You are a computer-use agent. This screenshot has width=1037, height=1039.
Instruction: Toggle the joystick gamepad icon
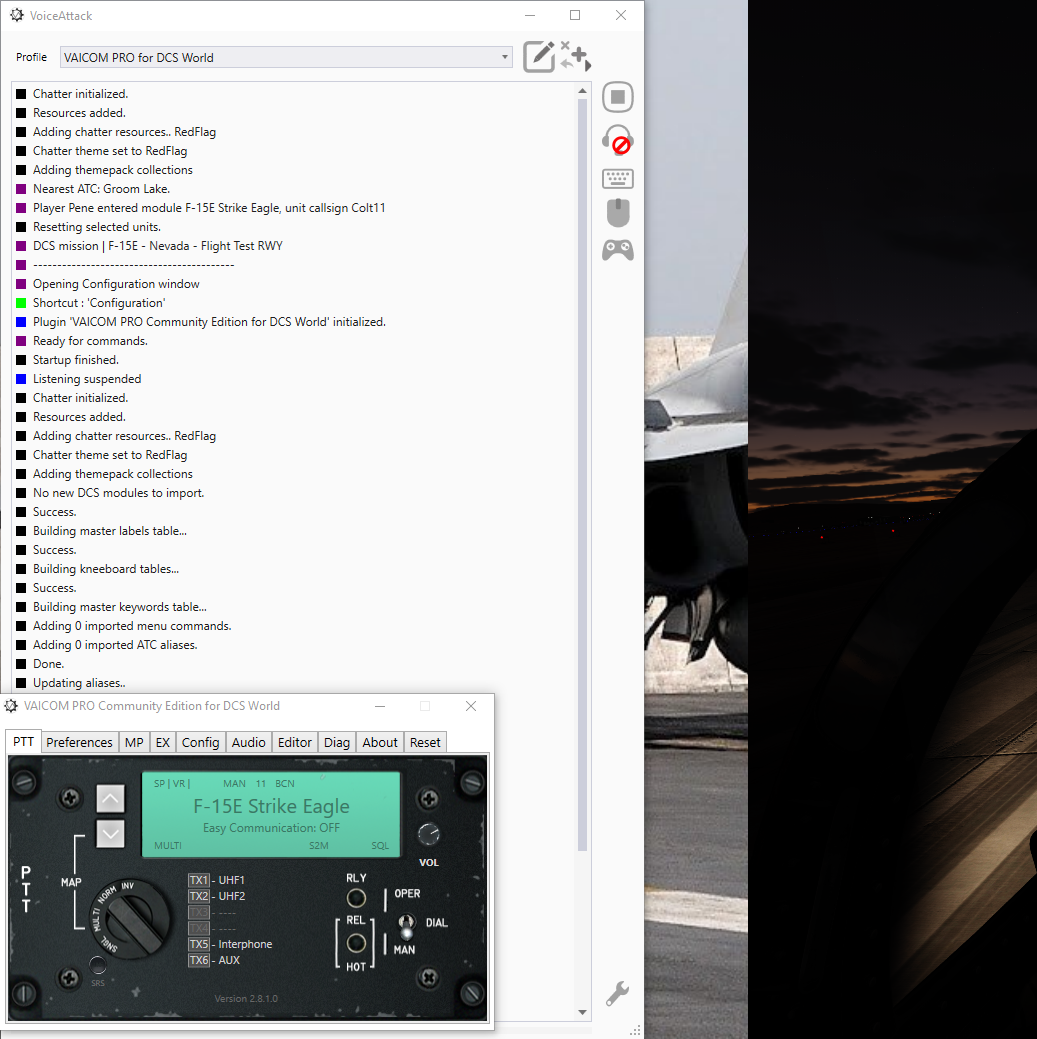618,250
